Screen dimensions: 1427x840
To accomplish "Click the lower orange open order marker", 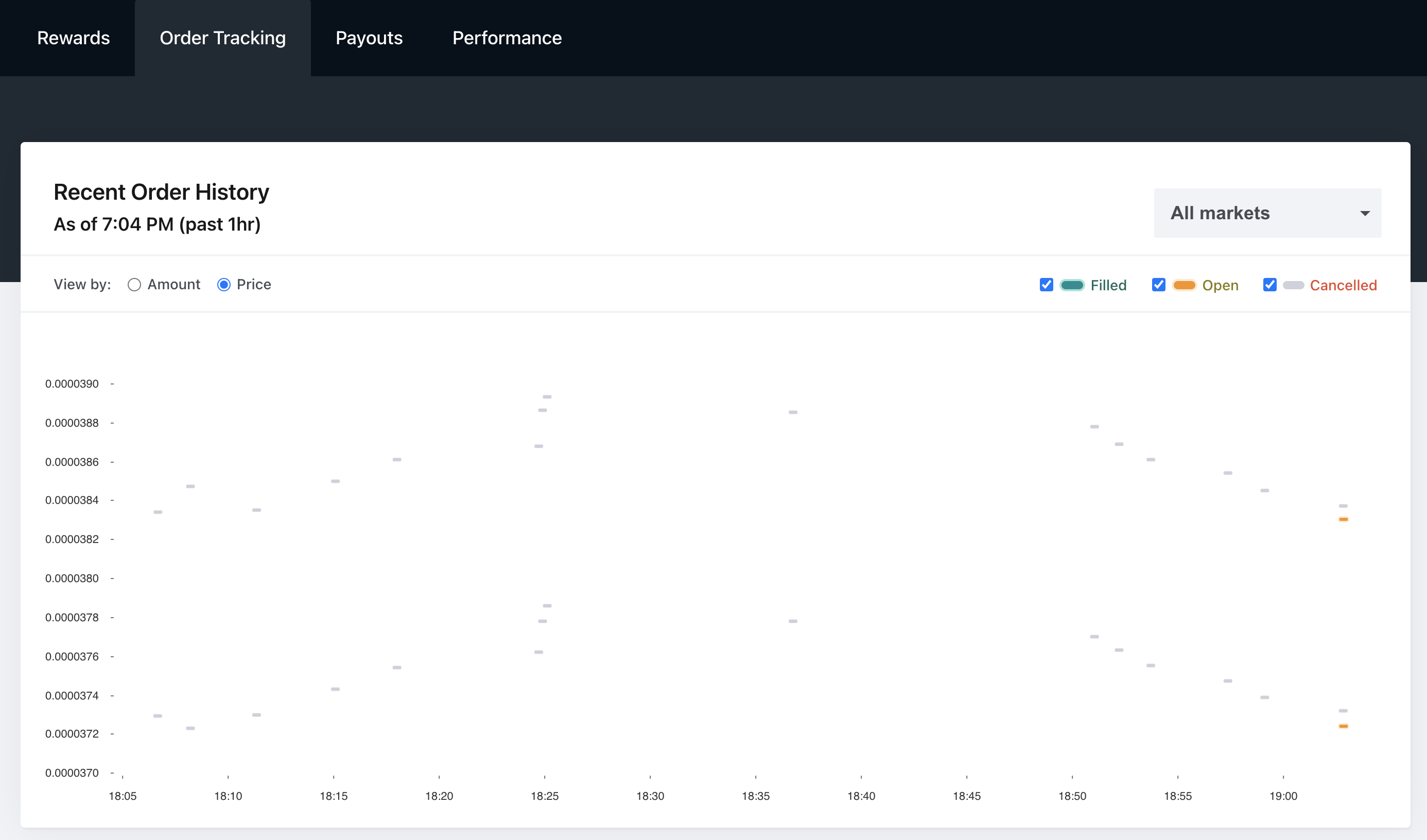I will click(x=1343, y=726).
